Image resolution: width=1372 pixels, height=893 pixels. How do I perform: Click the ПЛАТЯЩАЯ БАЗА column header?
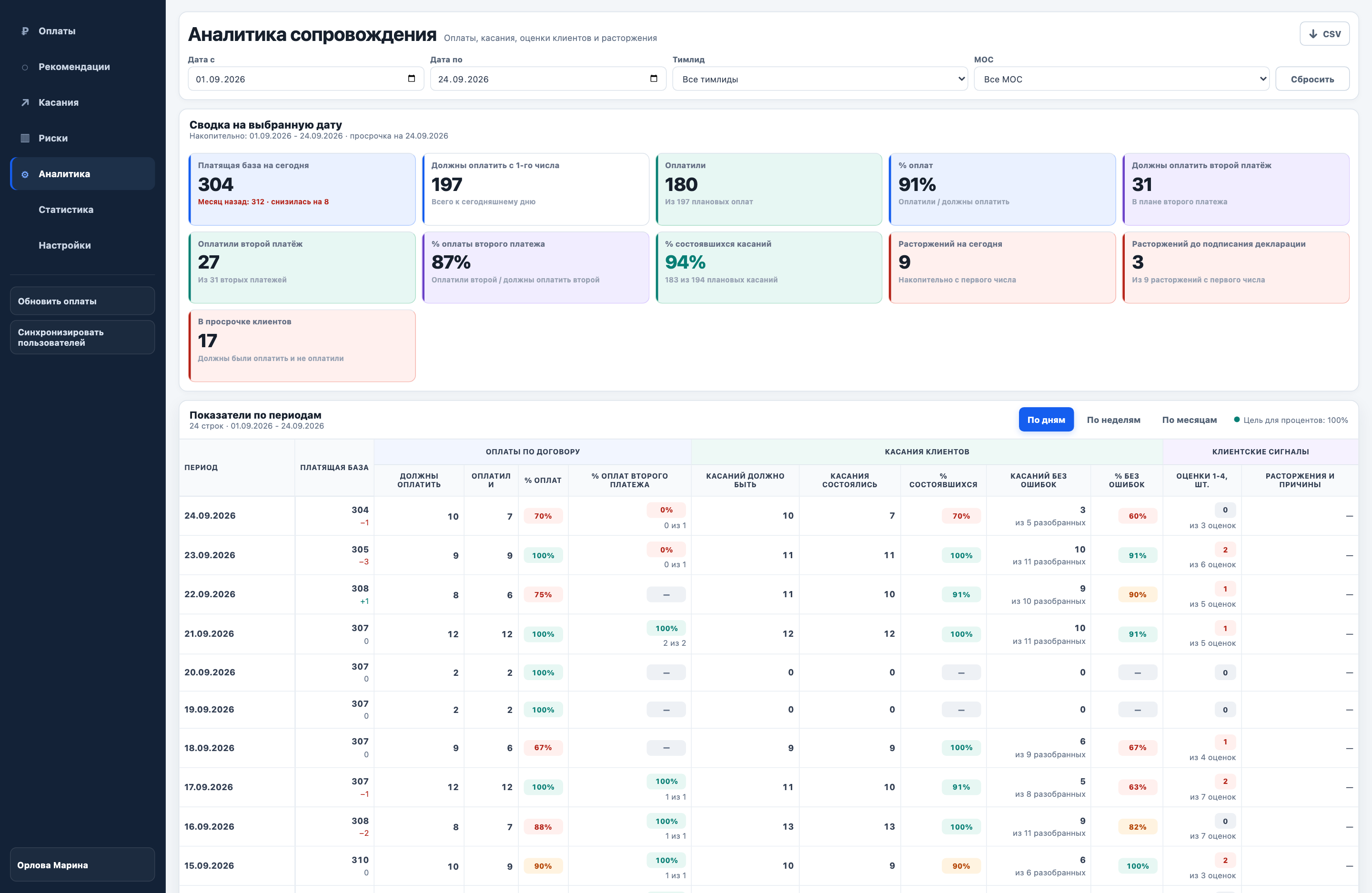coord(334,468)
